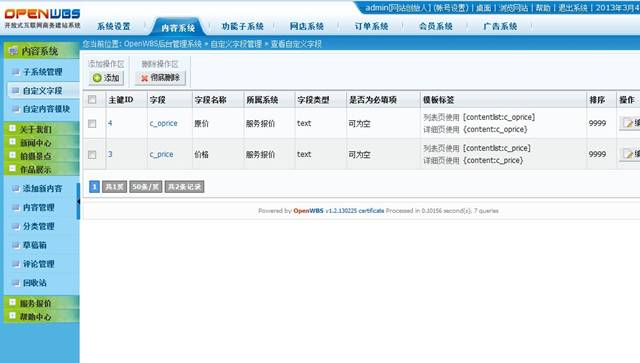Click the OpenWBS link in footer
The width and height of the screenshot is (640, 363).
(x=308, y=211)
